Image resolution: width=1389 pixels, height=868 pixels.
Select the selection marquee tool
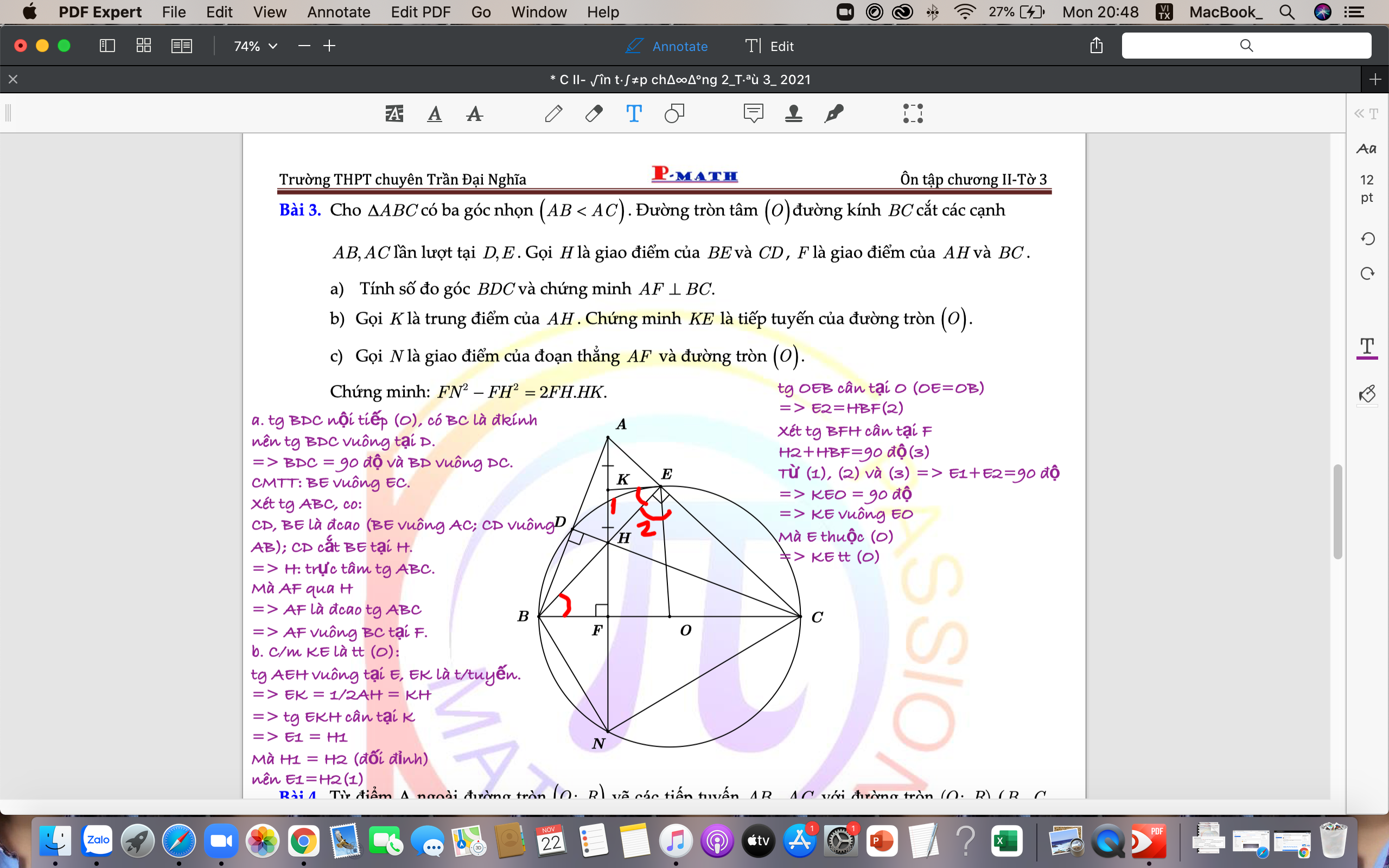click(913, 113)
